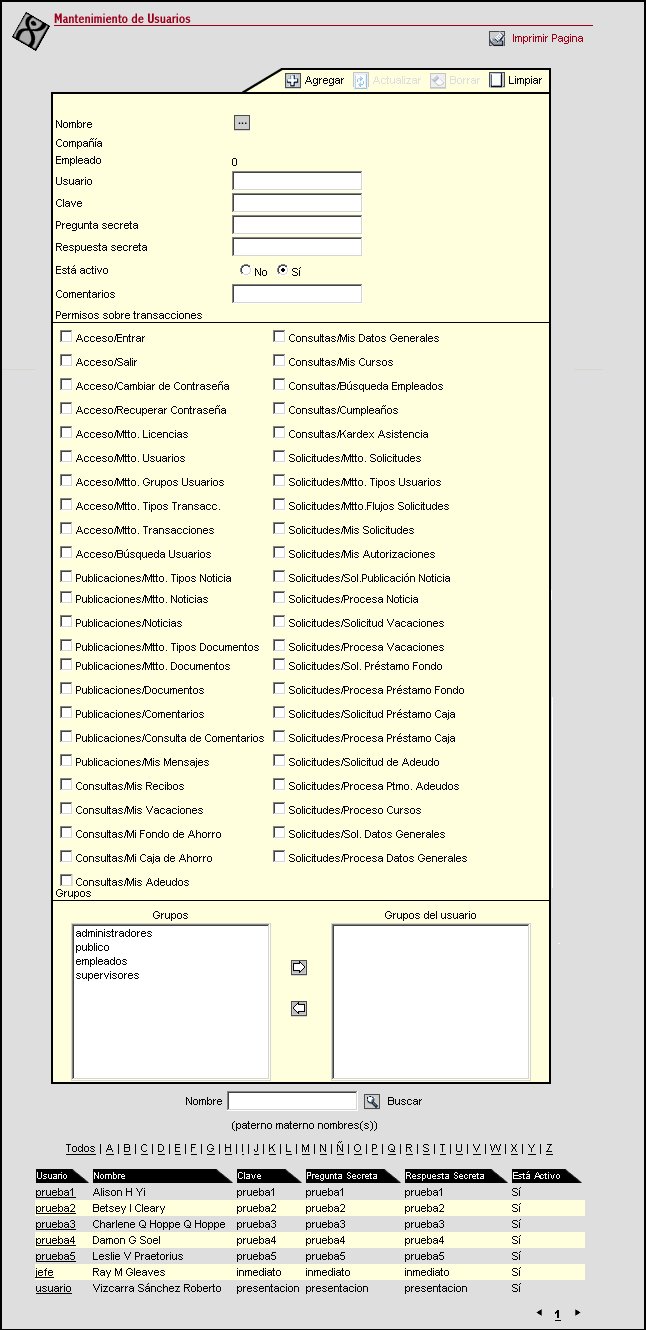Show all users with Todos link
Viewport: 646px width, 1330px height.
(x=81, y=1149)
